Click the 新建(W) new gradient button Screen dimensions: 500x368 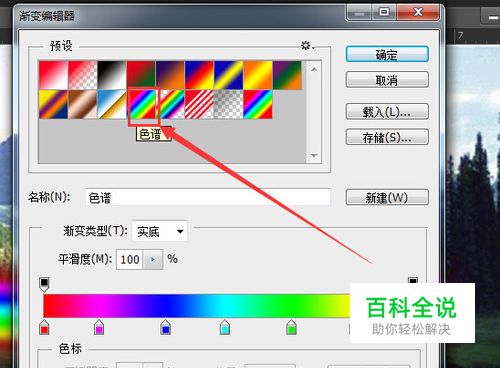pos(387,198)
